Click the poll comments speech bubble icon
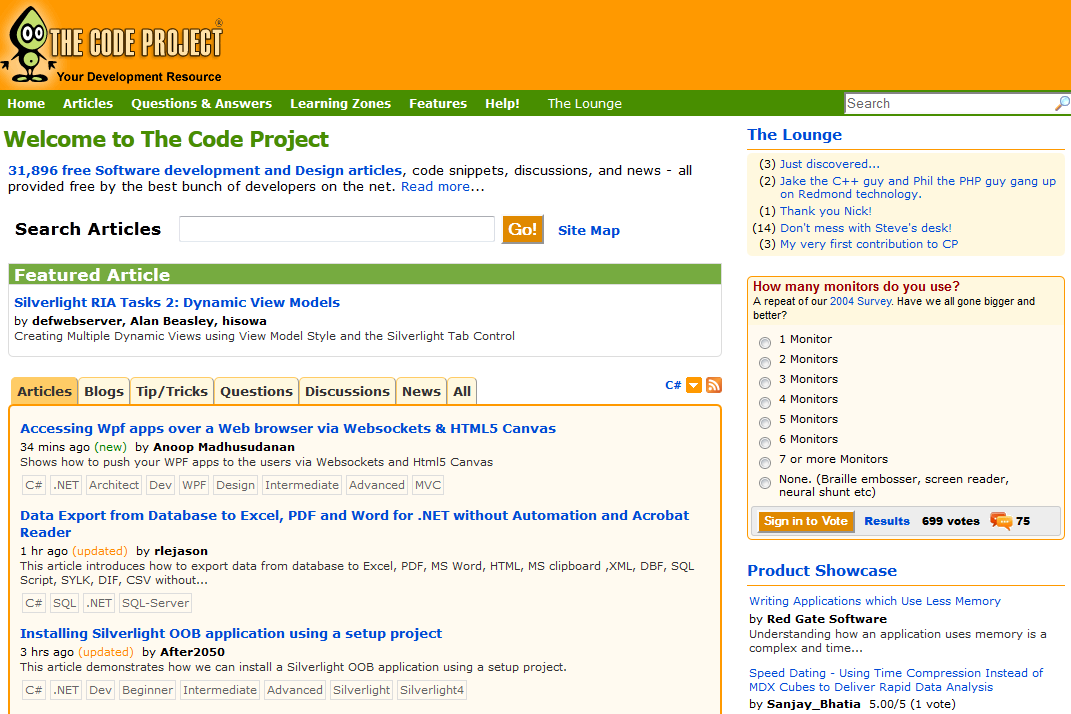Image resolution: width=1071 pixels, height=714 pixels. coord(1000,521)
